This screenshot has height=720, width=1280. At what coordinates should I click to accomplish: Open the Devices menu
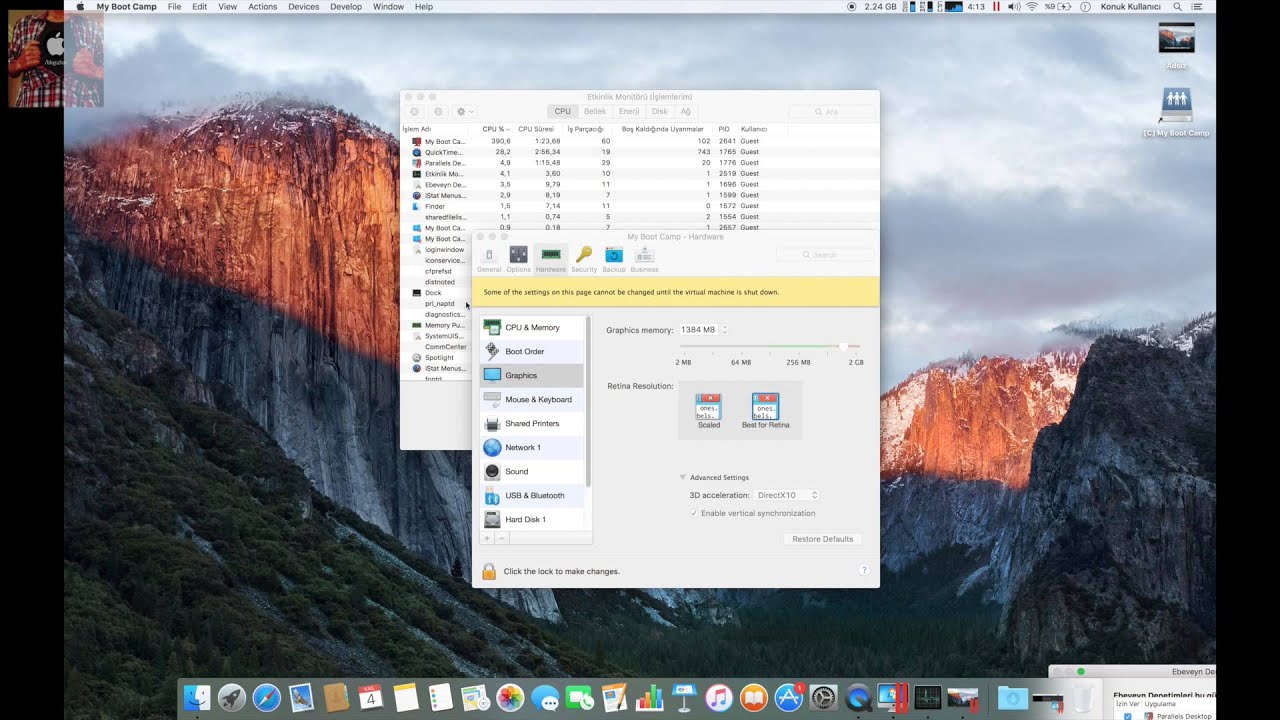coord(303,6)
